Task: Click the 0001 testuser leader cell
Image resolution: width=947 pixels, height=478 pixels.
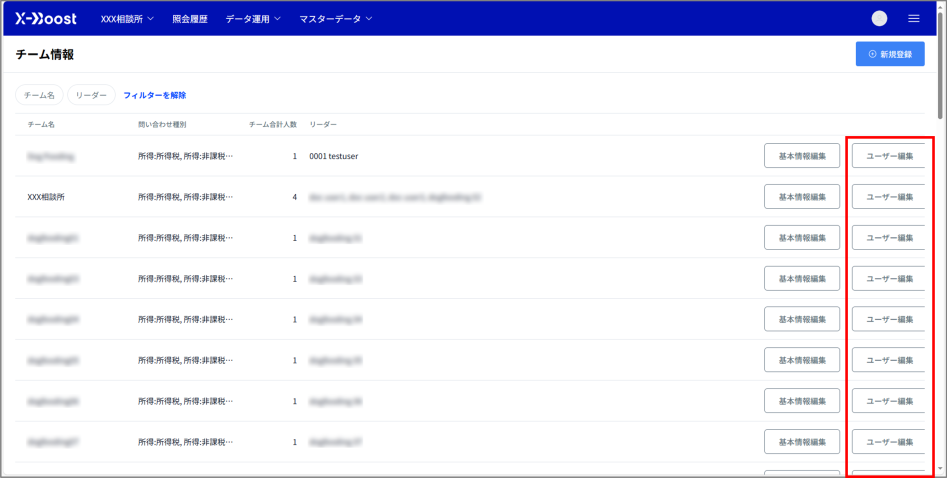Action: click(x=333, y=156)
